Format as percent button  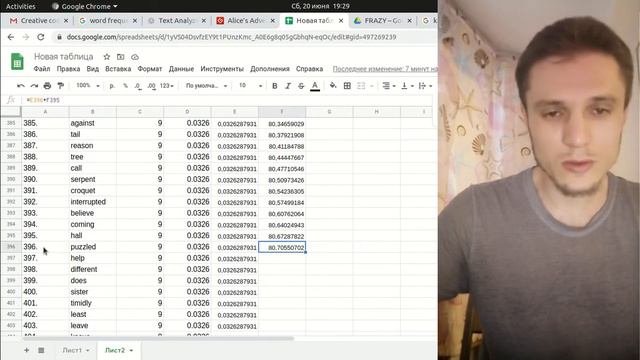point(125,86)
